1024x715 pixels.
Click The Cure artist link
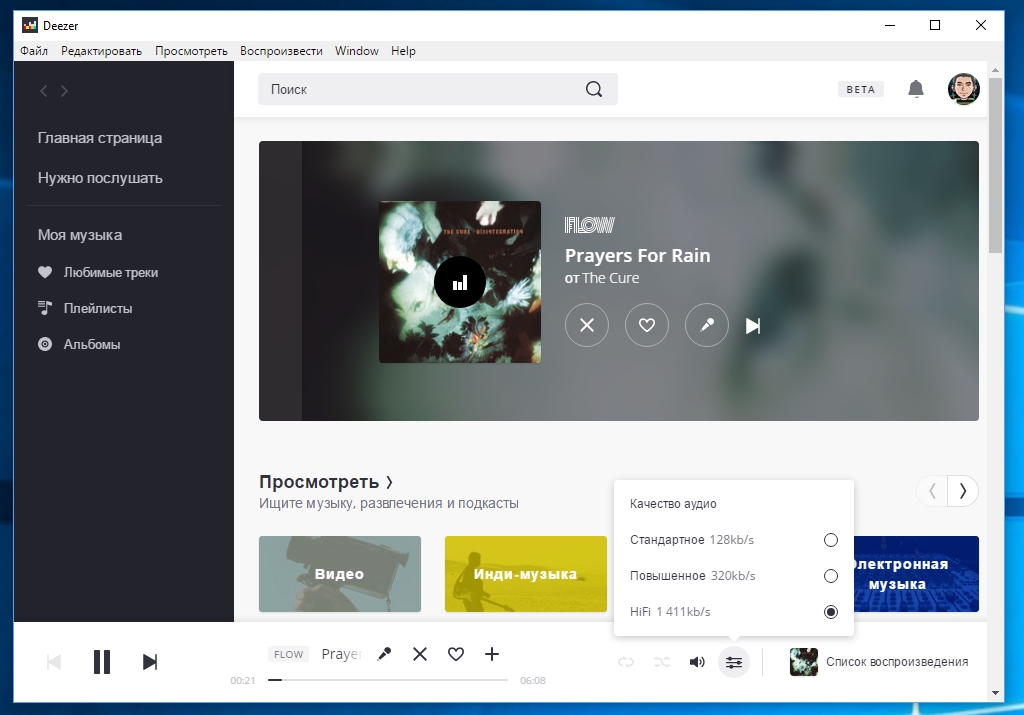pyautogui.click(x=611, y=278)
